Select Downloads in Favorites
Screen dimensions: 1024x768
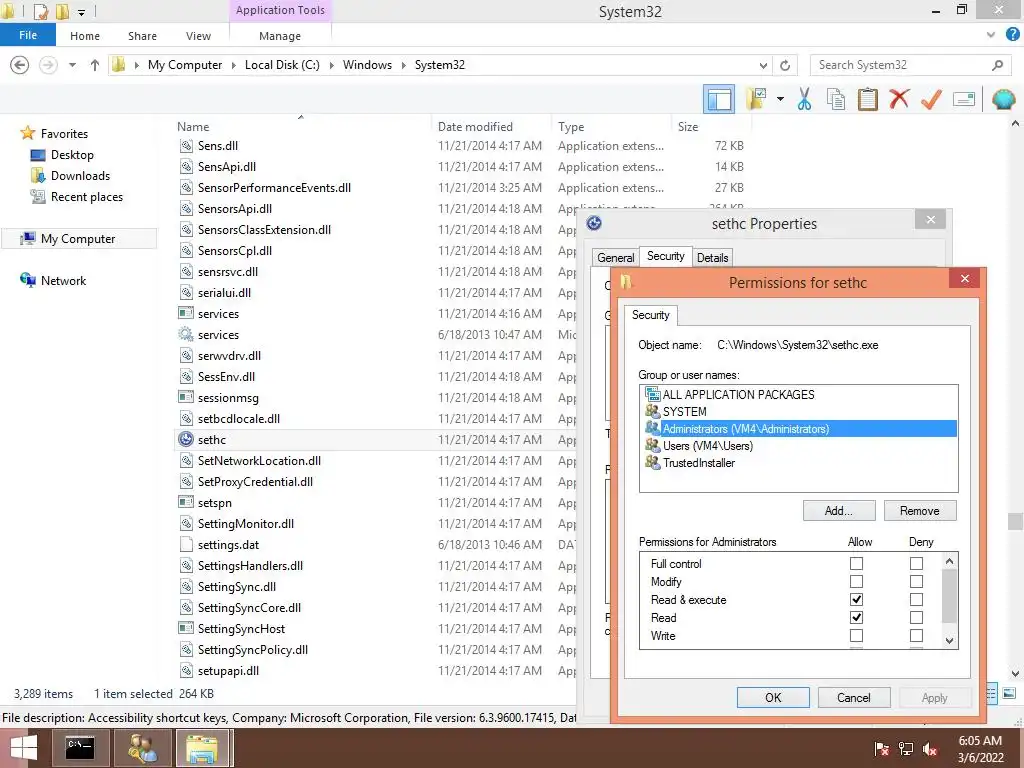pos(80,176)
